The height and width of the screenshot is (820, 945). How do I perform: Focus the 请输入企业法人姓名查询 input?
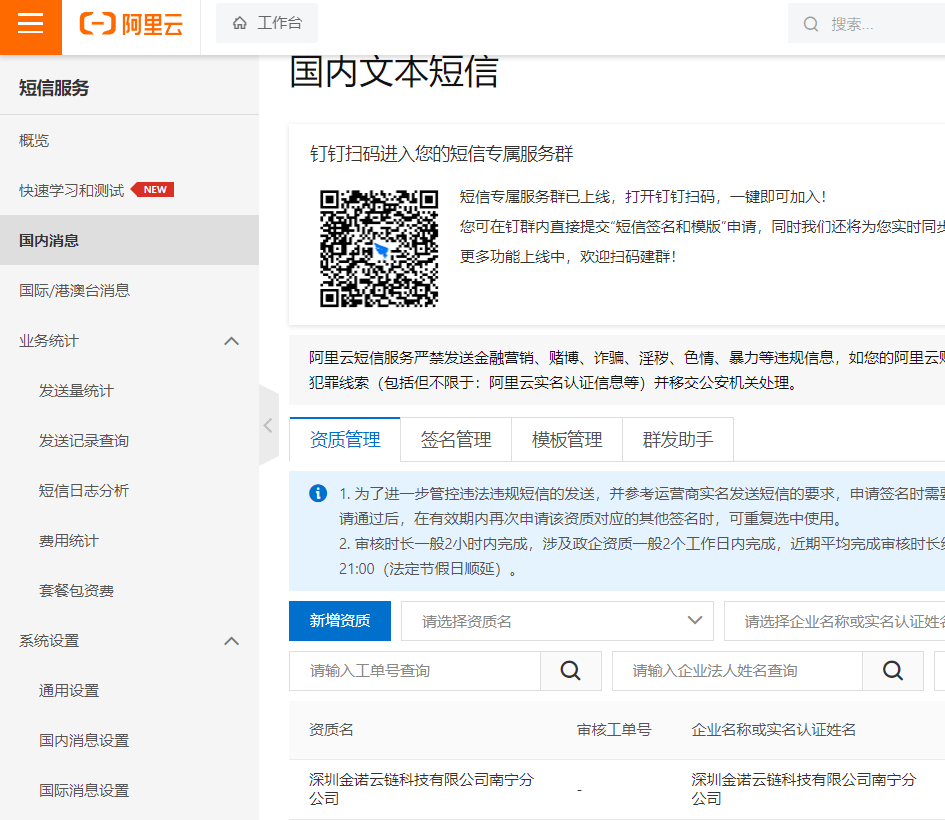[737, 671]
